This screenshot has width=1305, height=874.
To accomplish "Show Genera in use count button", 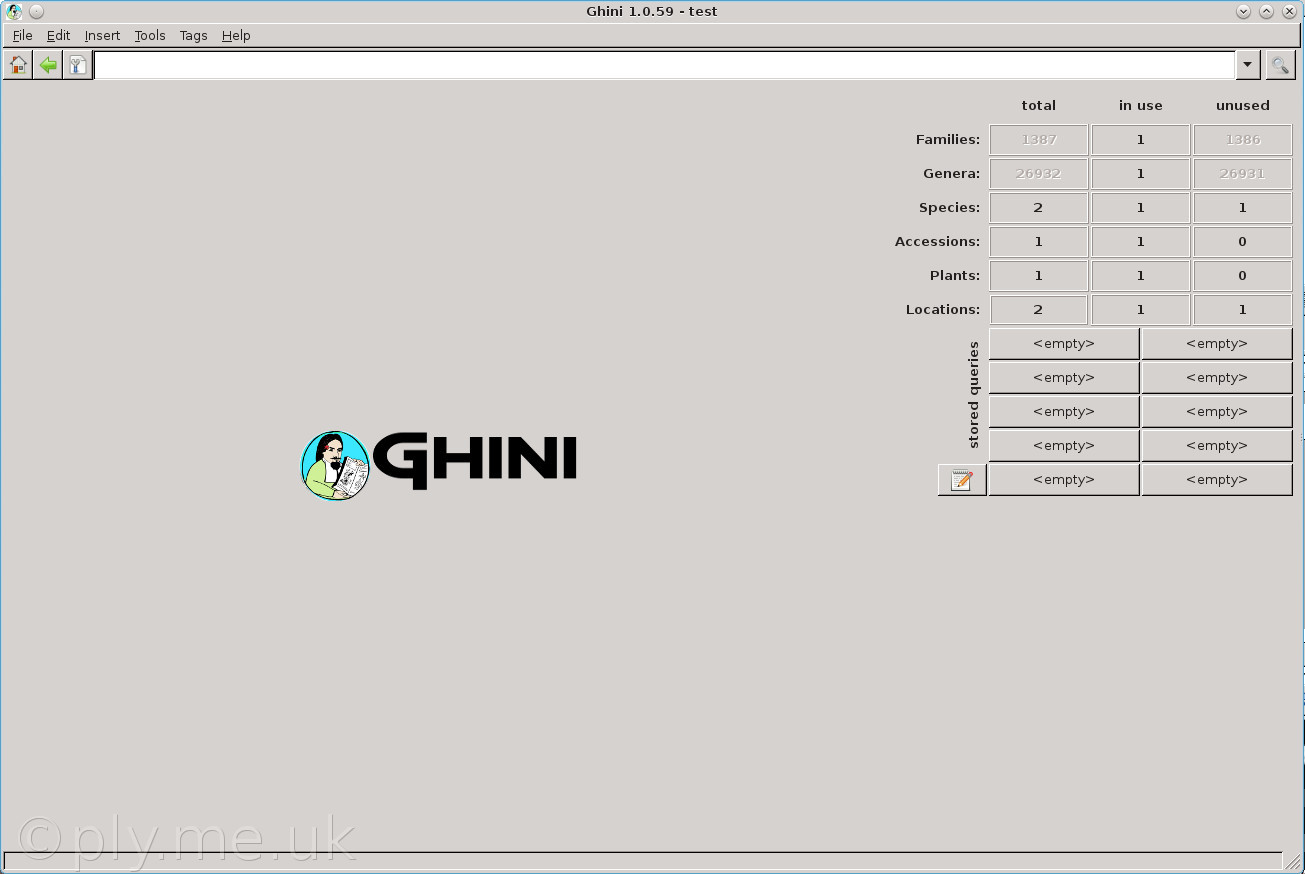I will 1140,174.
